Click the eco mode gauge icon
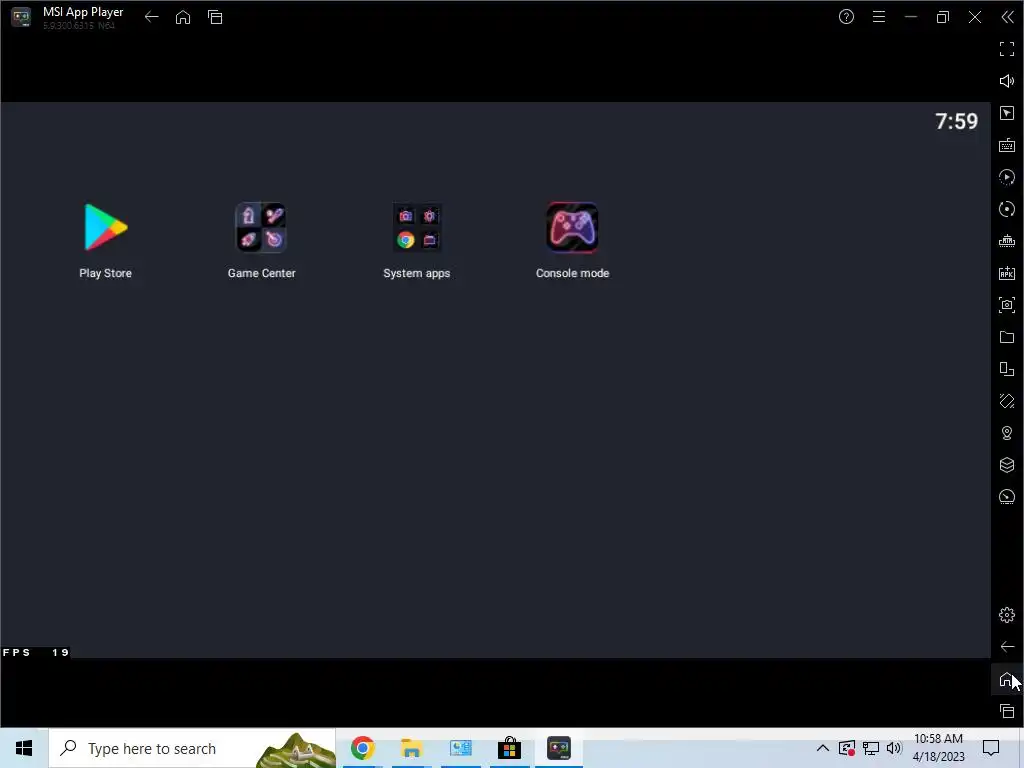The image size is (1024, 768). click(1007, 497)
